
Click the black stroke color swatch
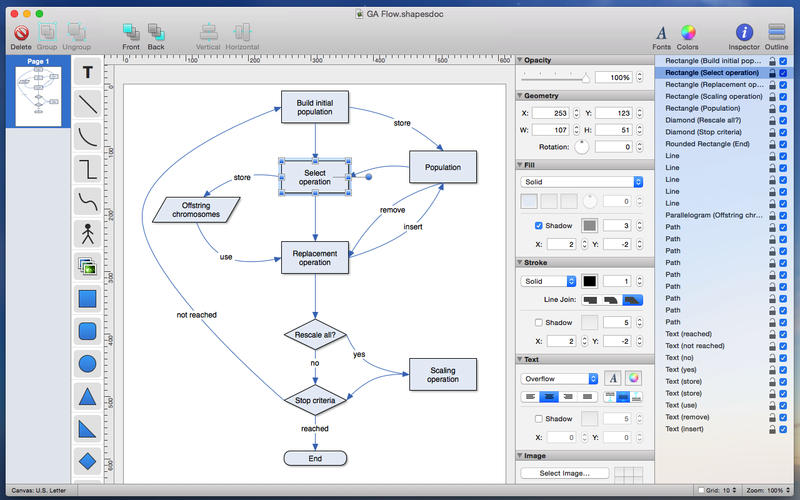point(590,281)
